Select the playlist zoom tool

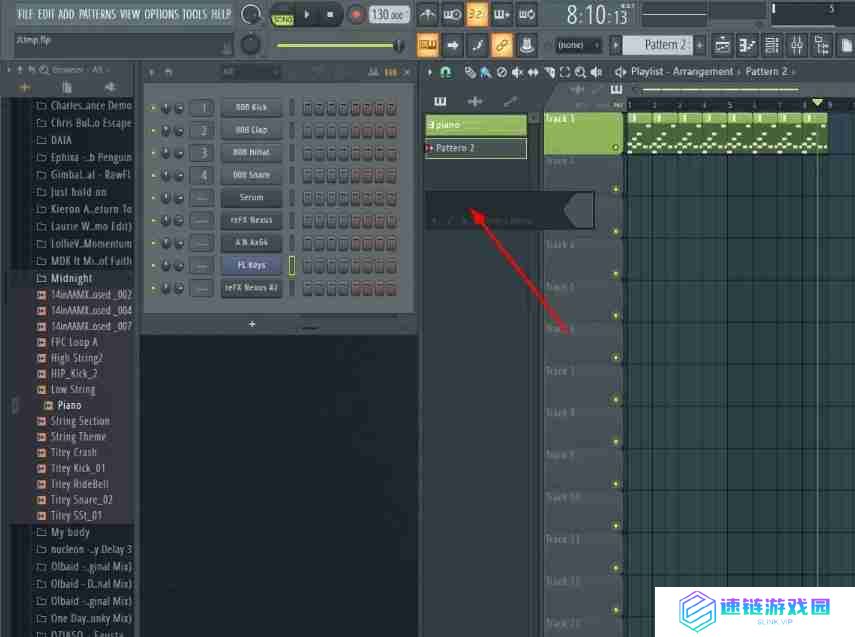tap(580, 71)
